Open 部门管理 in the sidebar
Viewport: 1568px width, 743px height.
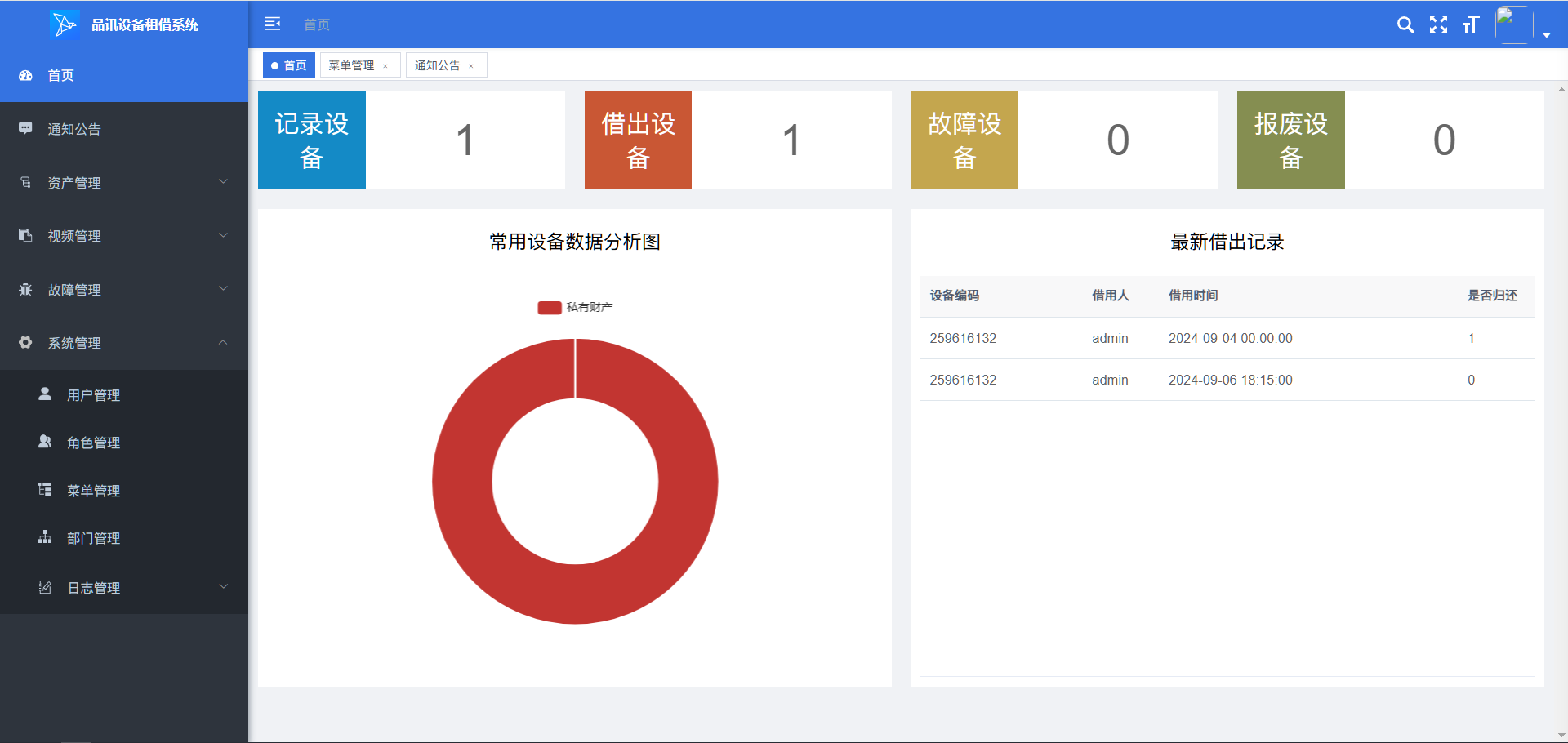pyautogui.click(x=124, y=538)
